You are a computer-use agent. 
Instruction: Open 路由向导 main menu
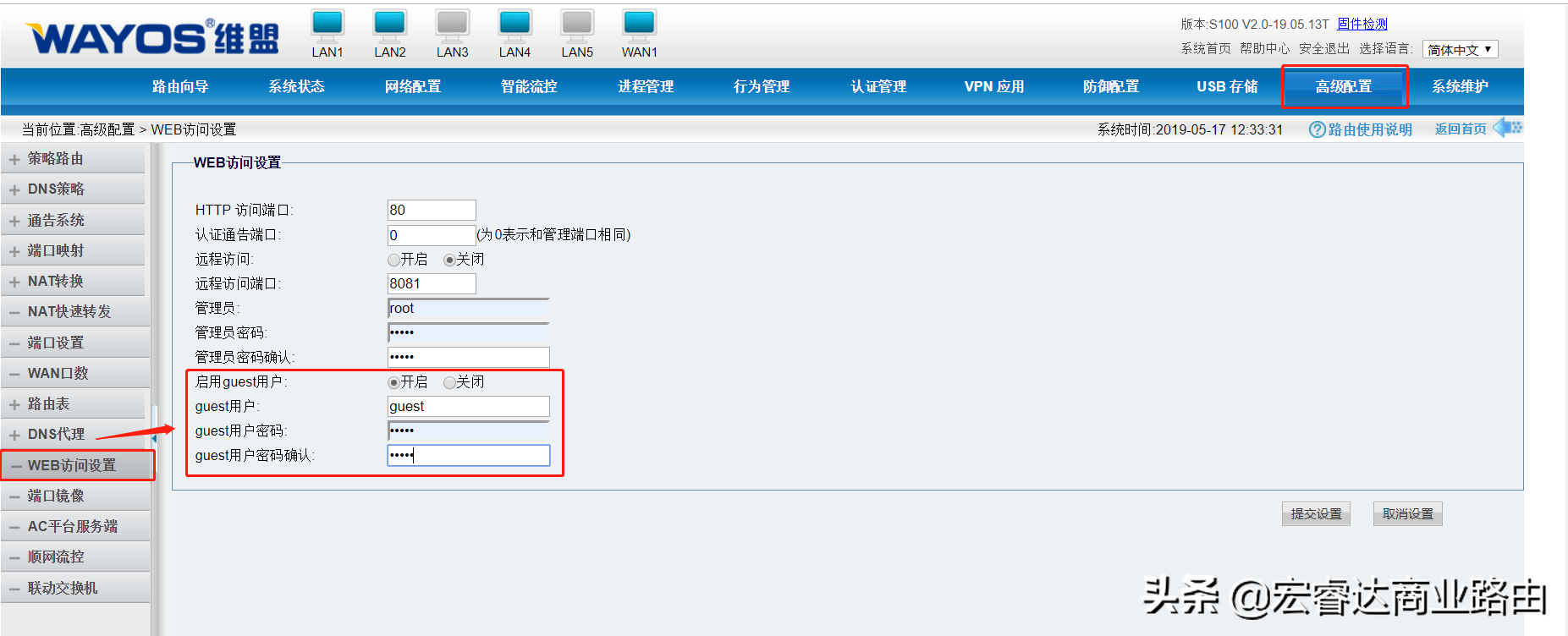(180, 86)
